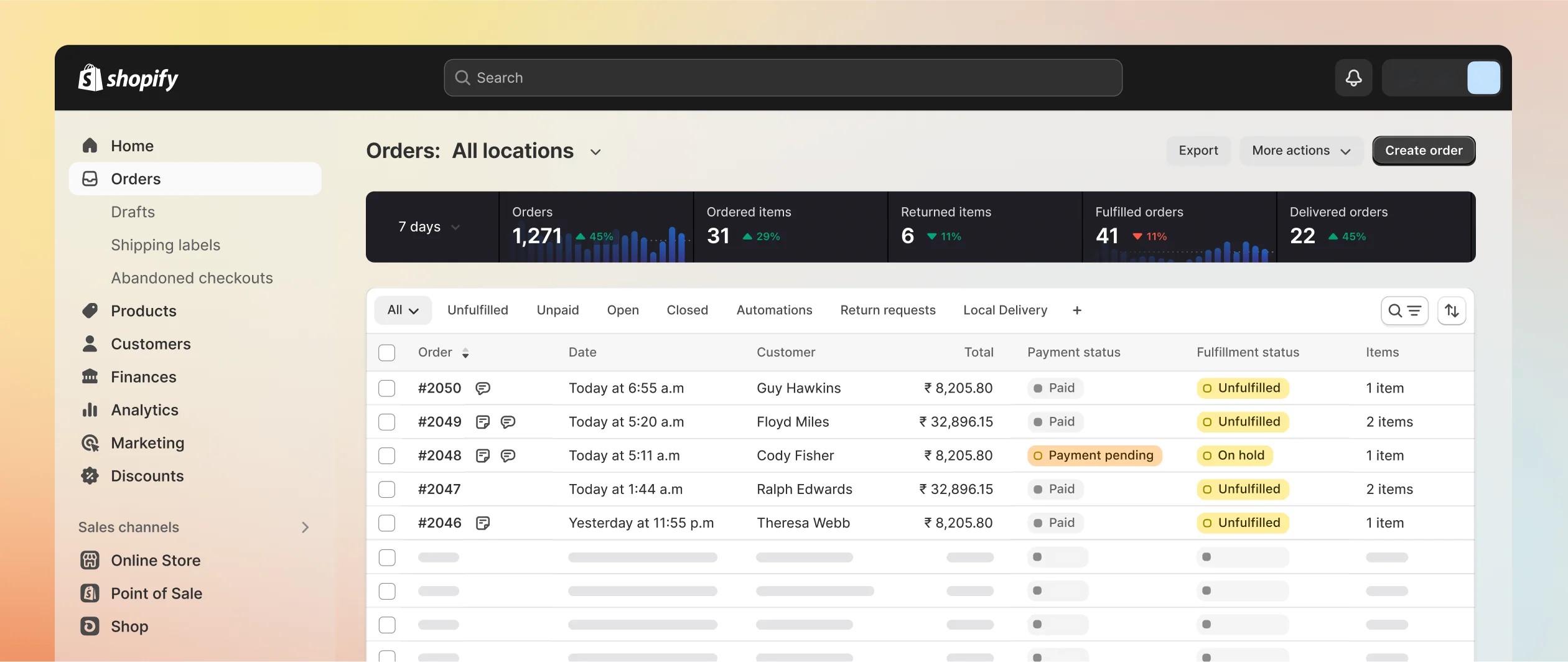Select checkbox for order #2050
The width and height of the screenshot is (1568, 662).
point(387,388)
